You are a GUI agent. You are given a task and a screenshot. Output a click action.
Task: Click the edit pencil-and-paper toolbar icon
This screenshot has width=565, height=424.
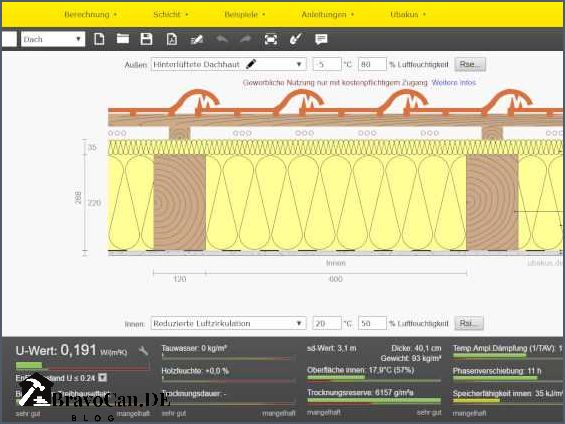[x=197, y=39]
